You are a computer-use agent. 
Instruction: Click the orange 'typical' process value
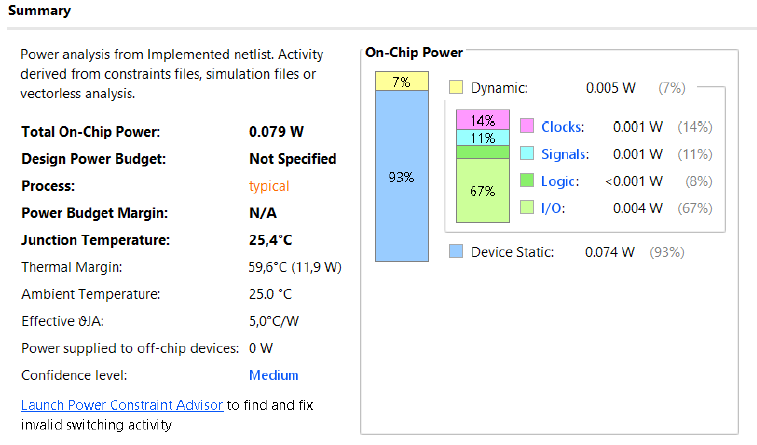[269, 186]
